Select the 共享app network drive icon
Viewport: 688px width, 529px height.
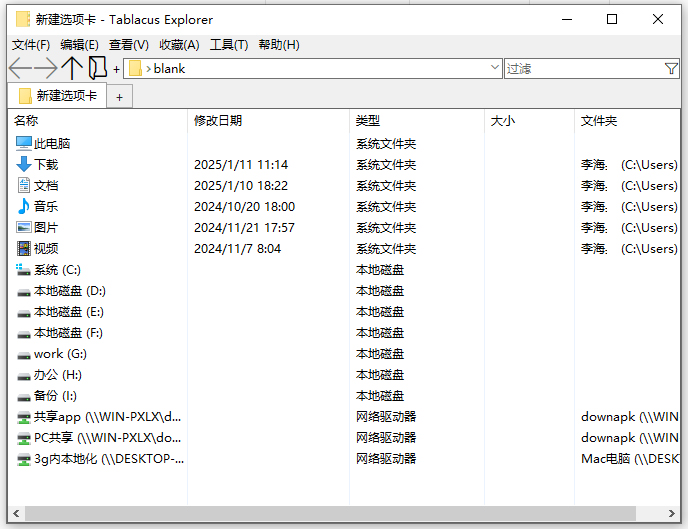[x=24, y=417]
